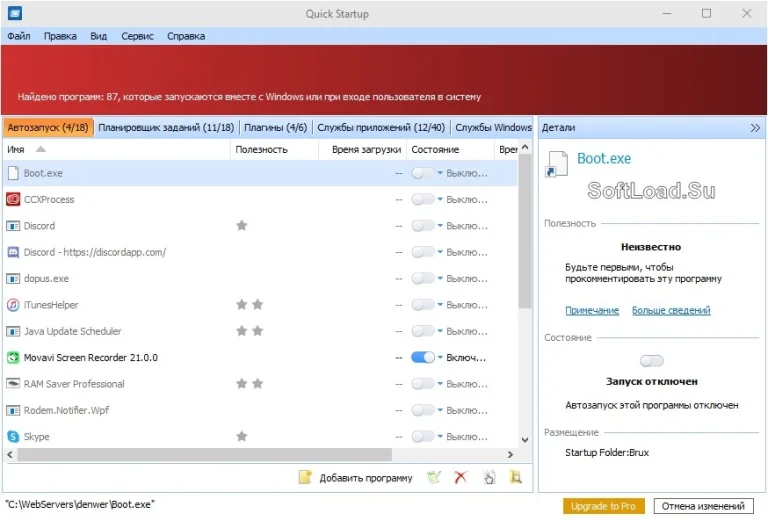Image resolution: width=768 pixels, height=521 pixels.
Task: Click the yellow note add-program icon
Action: point(305,477)
